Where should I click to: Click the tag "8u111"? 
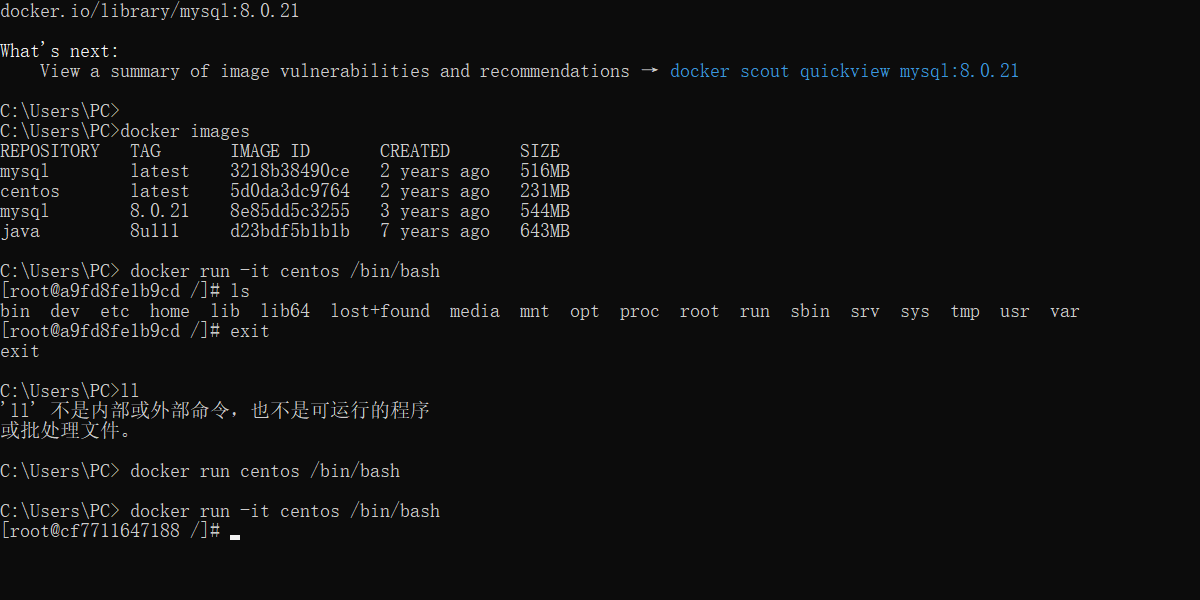(x=155, y=231)
